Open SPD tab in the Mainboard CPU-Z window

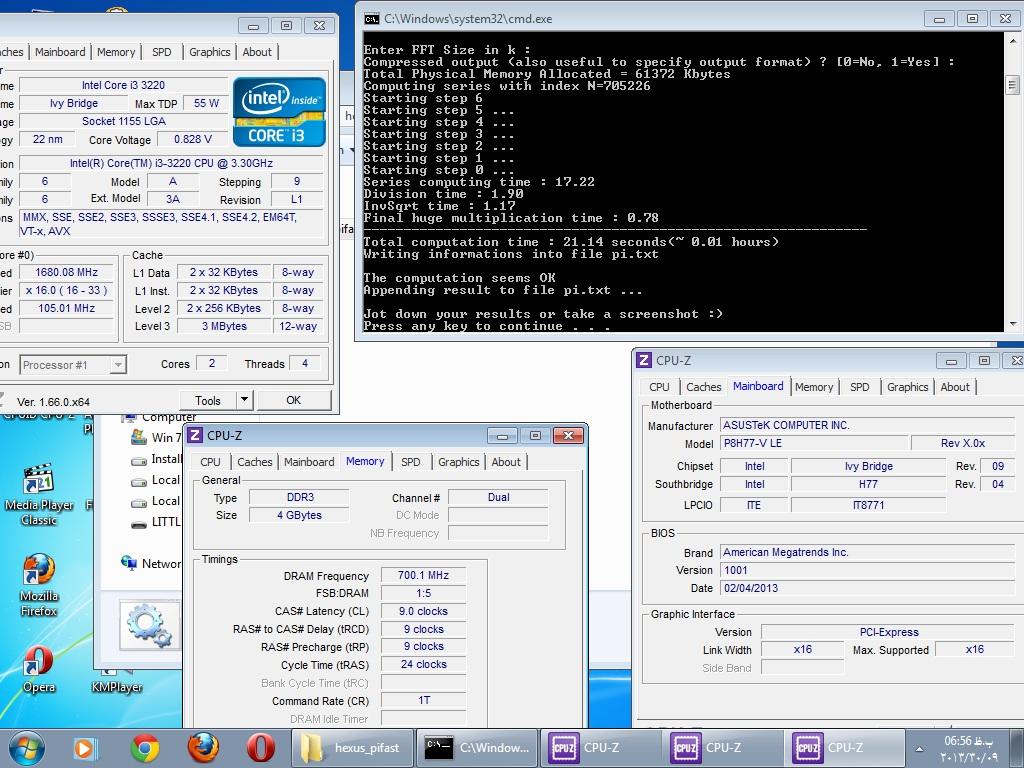859,387
